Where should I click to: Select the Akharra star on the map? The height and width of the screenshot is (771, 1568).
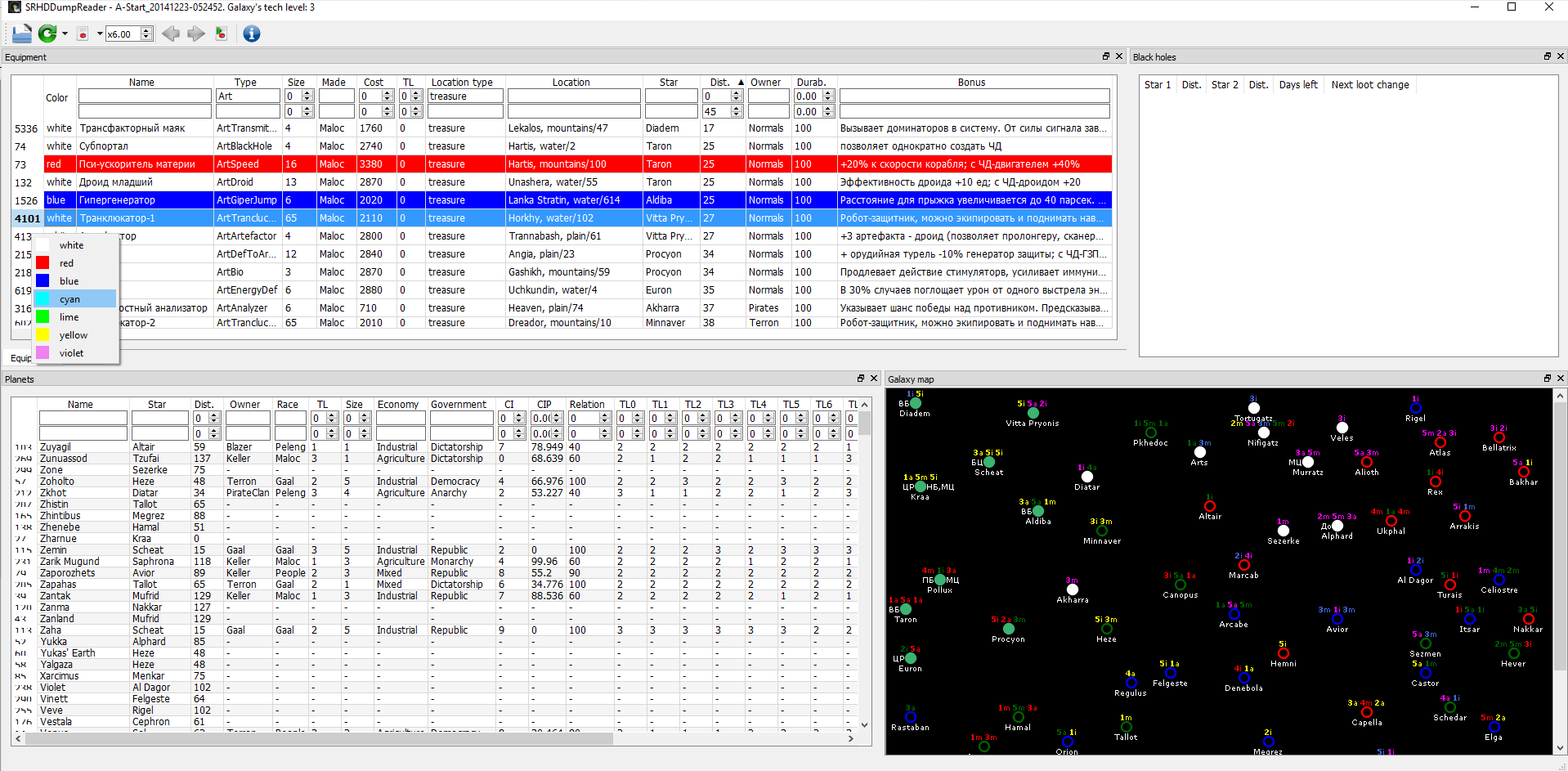click(1072, 589)
